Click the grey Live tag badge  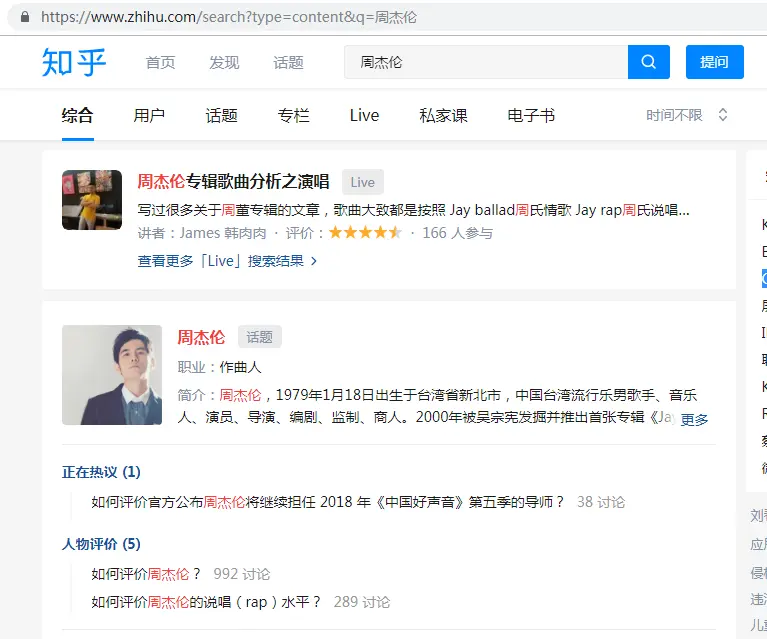[x=362, y=182]
